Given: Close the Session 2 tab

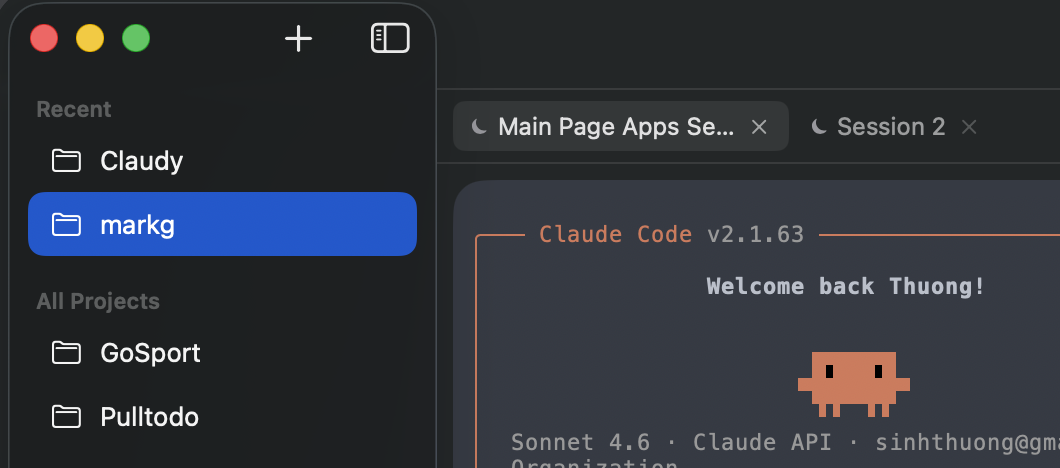Looking at the screenshot, I should point(968,127).
